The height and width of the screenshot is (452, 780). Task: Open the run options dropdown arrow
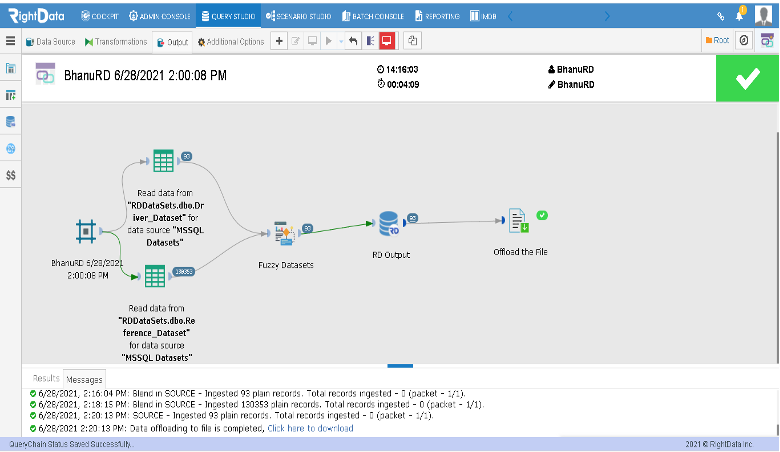tap(341, 41)
